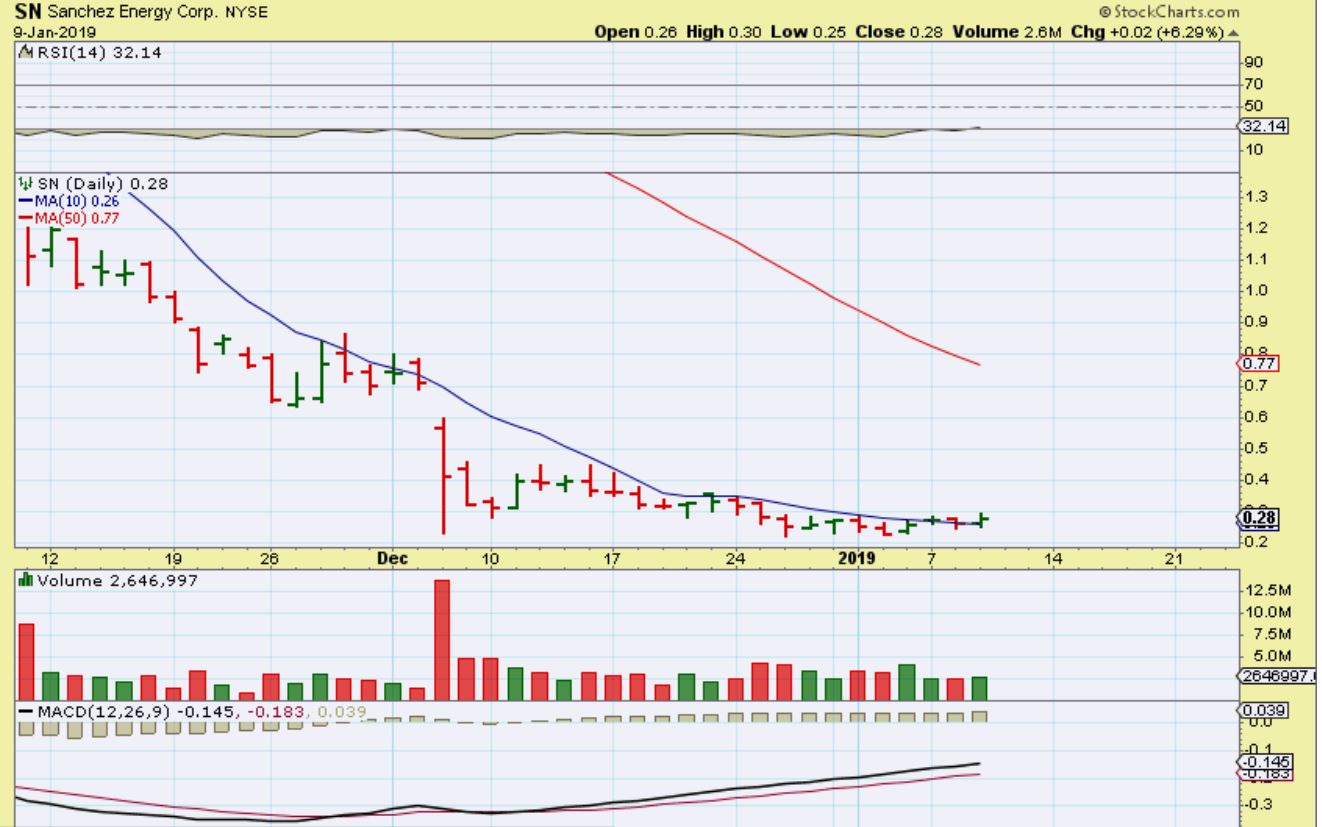The height and width of the screenshot is (827, 1322).
Task: Click the up arrow after the Chg percentage
Action: 1232,32
